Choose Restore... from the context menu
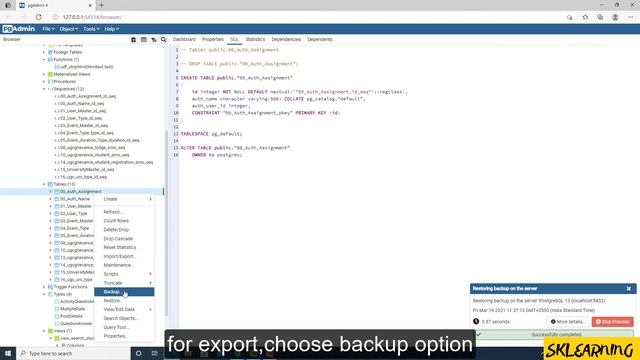640x360 pixels. pyautogui.click(x=124, y=301)
